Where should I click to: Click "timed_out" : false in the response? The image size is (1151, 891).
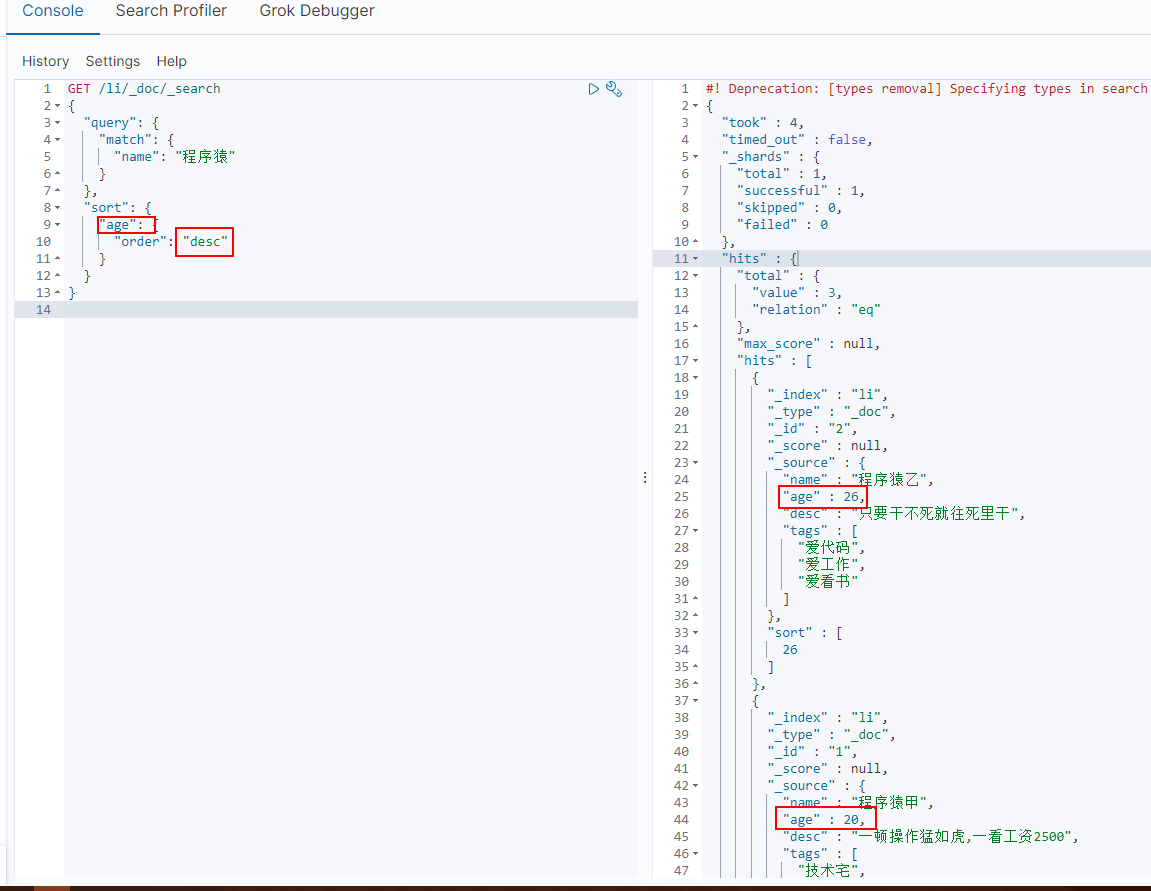tap(796, 139)
